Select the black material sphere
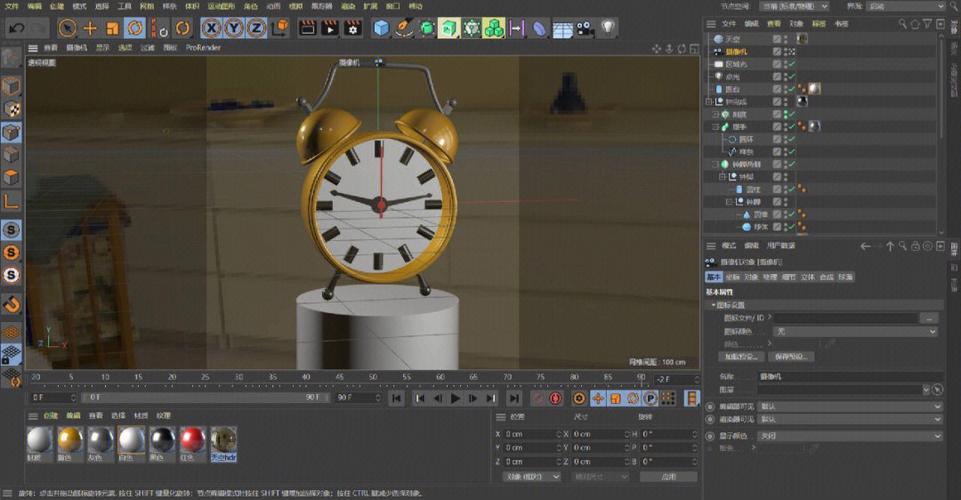This screenshot has width=961, height=500. click(162, 441)
